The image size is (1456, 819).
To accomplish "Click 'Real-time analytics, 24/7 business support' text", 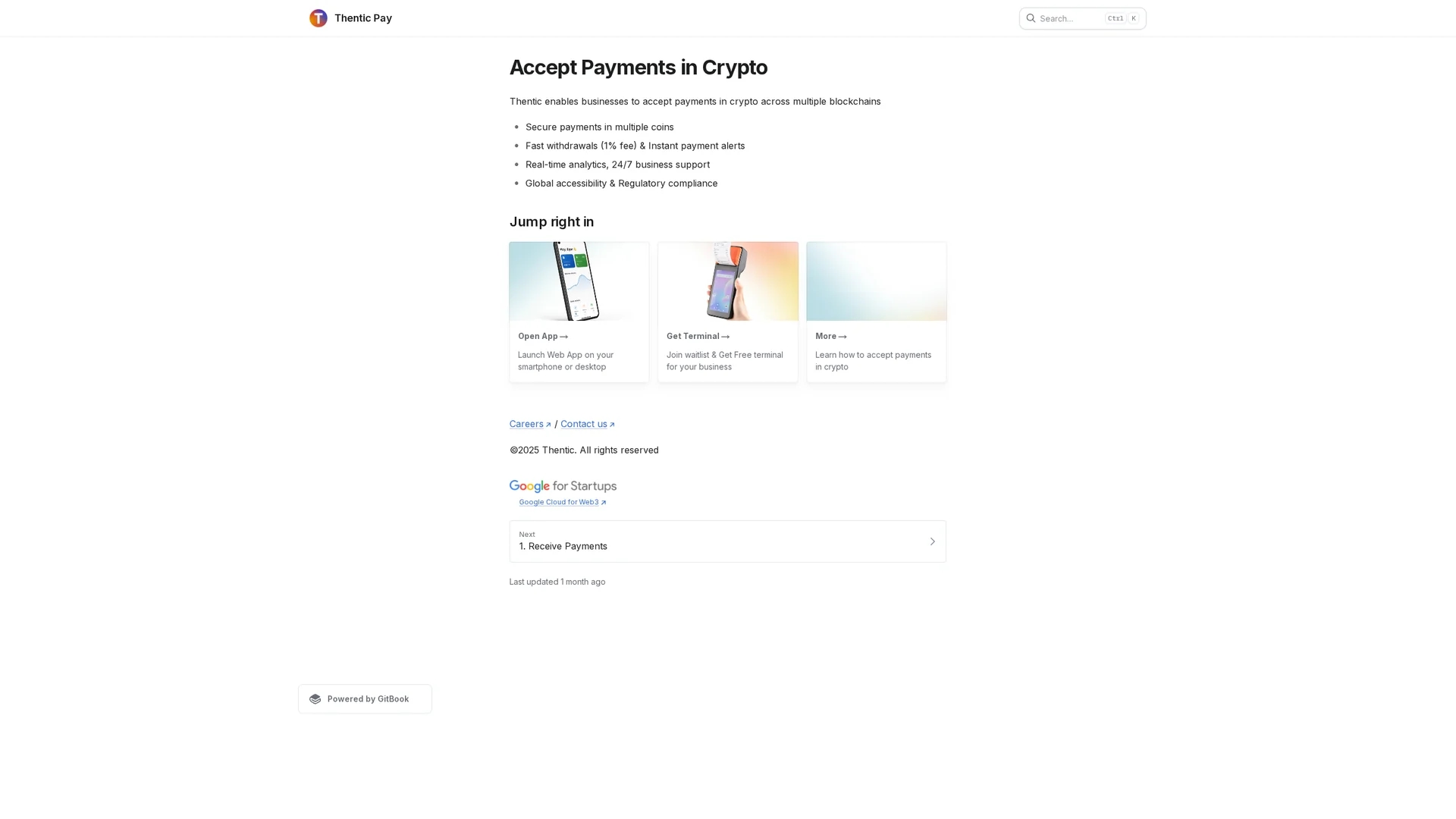I will click(617, 165).
